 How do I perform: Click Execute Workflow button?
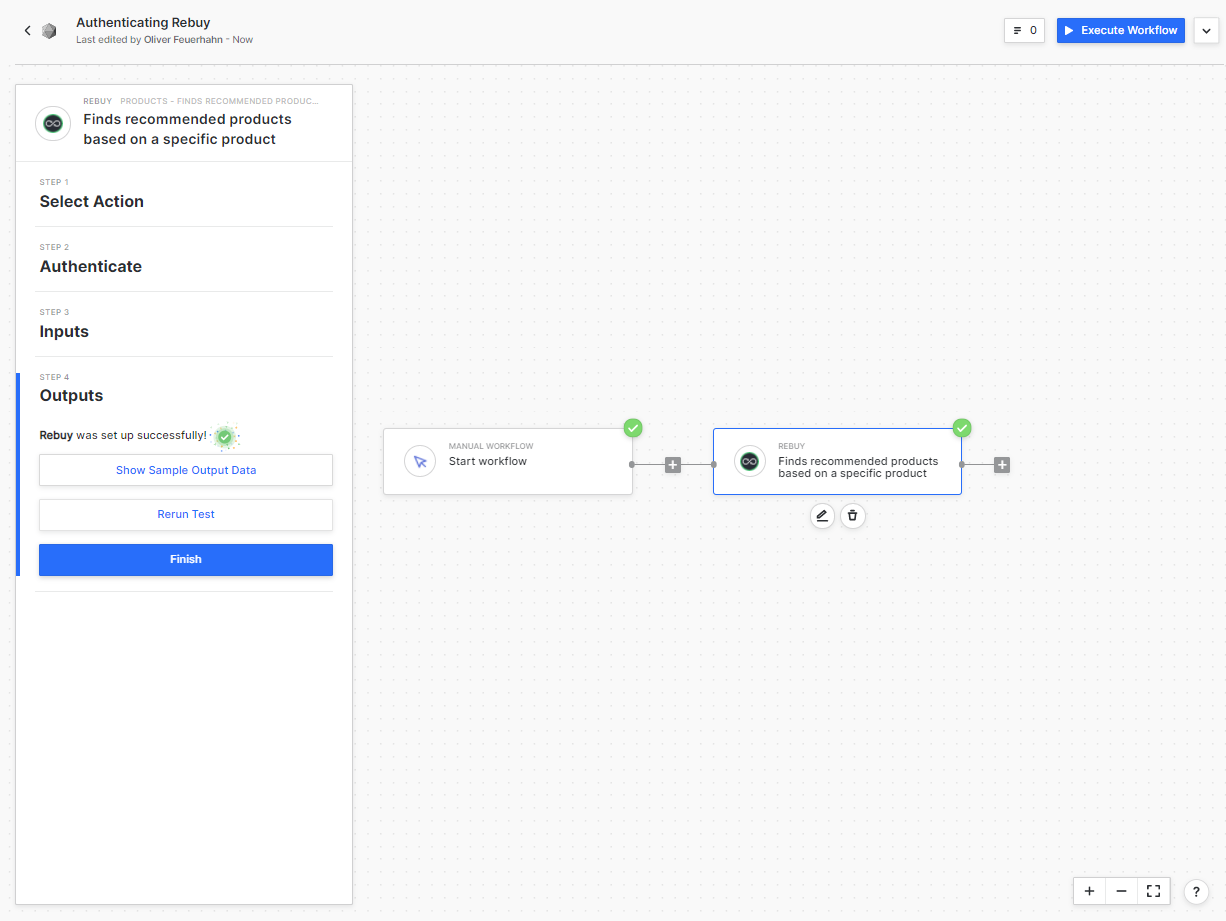[1121, 30]
